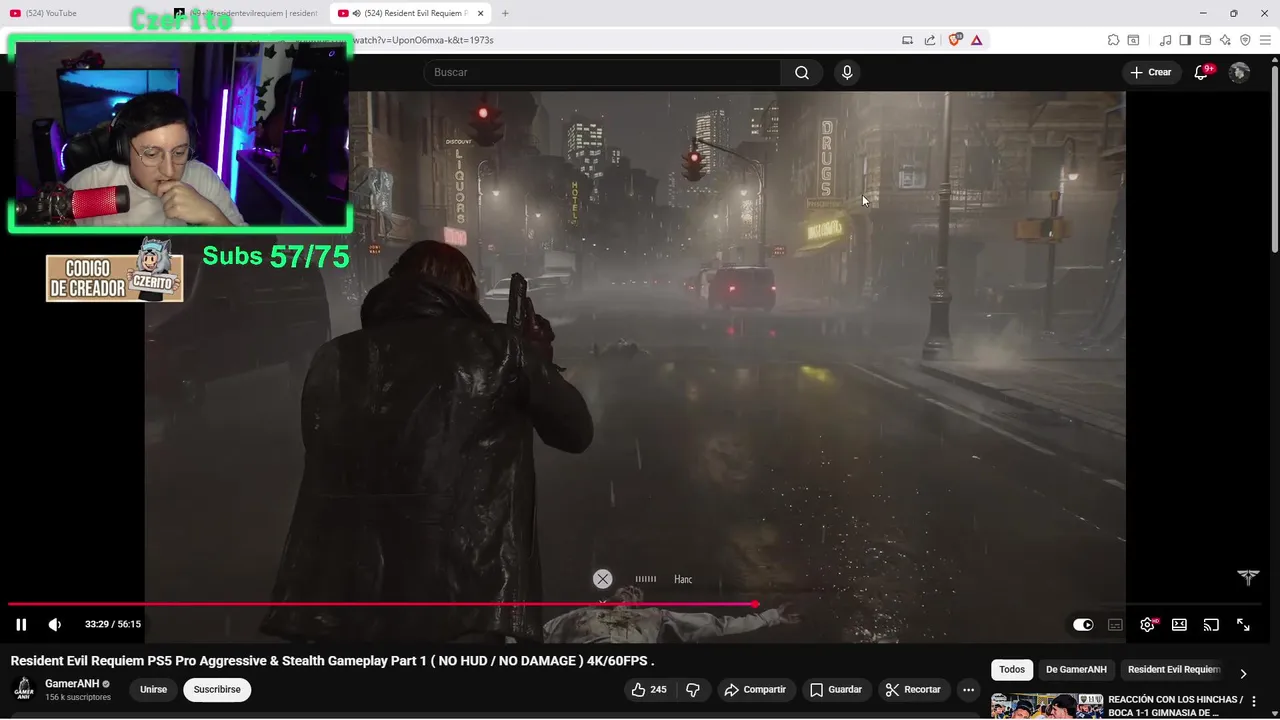The height and width of the screenshot is (720, 1280).
Task: Open the Leo AI sparkle icon
Action: pyautogui.click(x=1225, y=40)
